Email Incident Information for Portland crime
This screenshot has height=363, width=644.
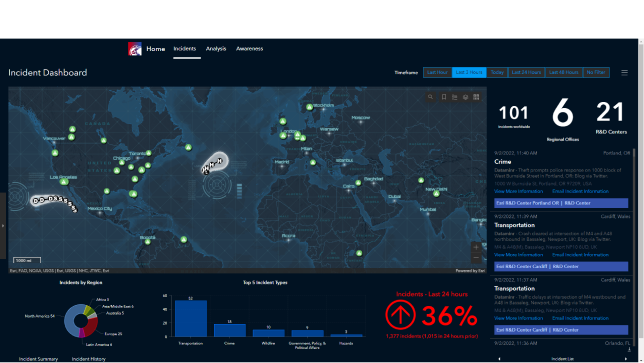[x=580, y=191]
